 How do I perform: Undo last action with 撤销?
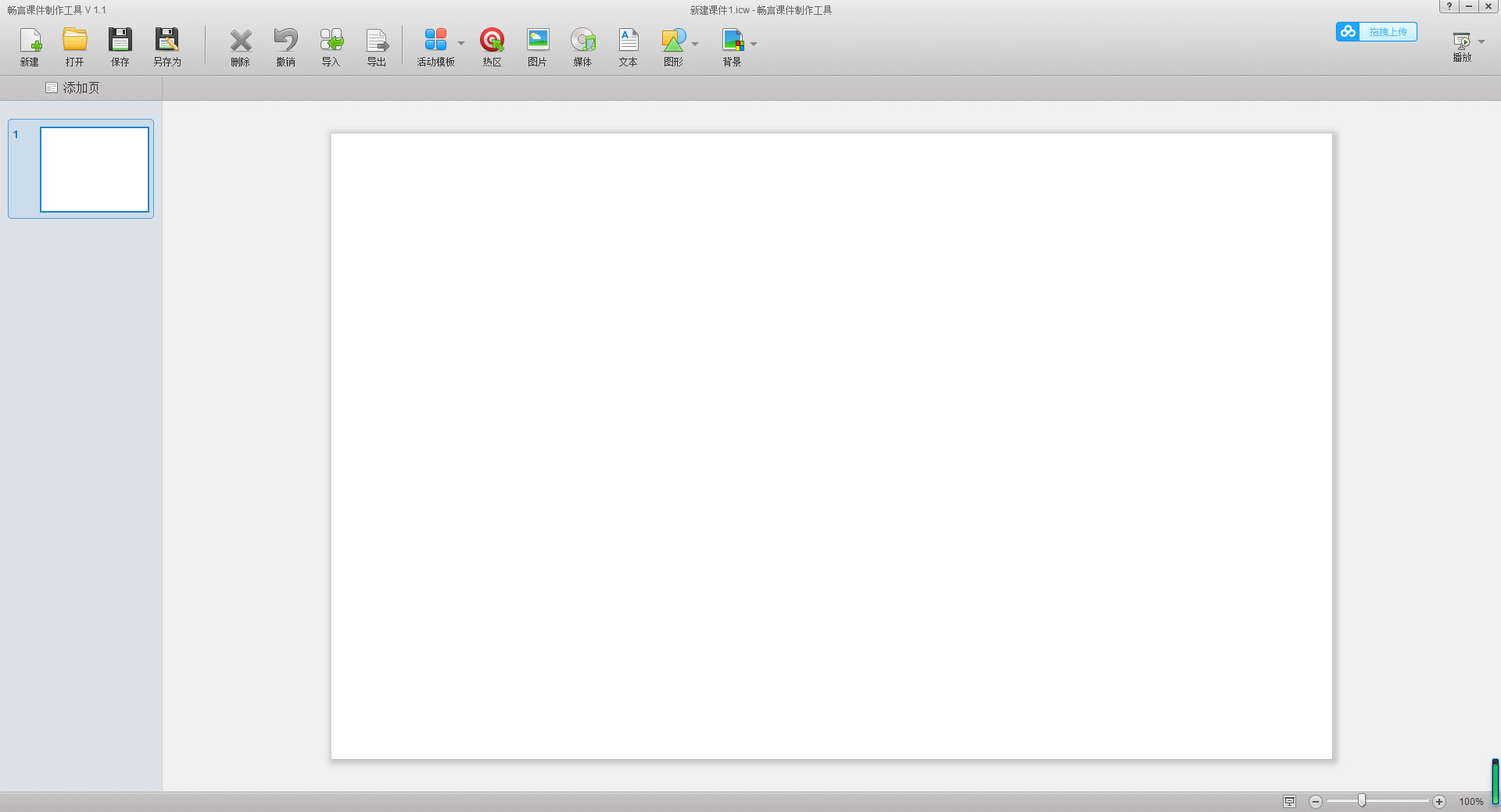(286, 47)
